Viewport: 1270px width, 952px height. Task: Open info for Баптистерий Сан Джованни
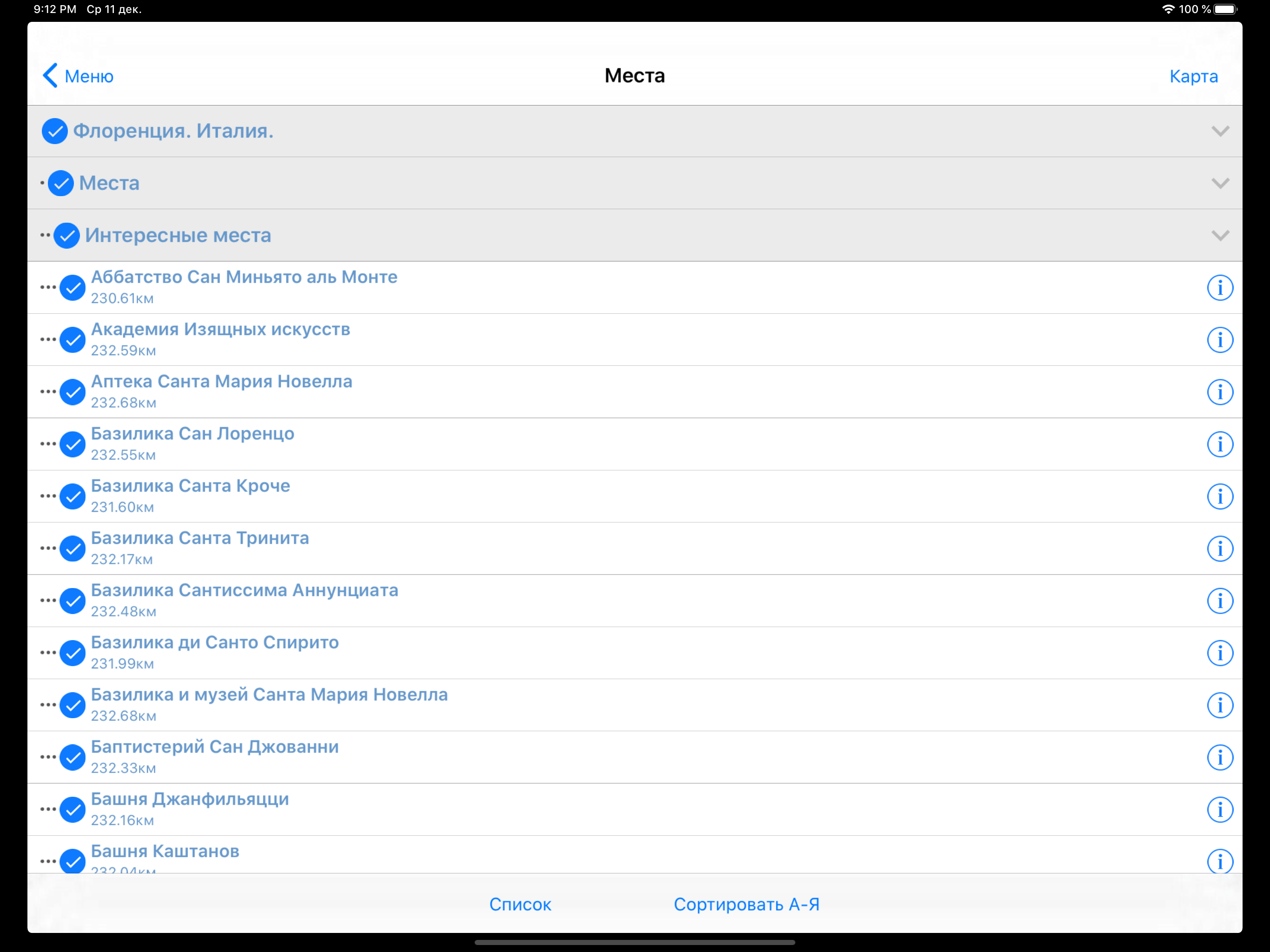point(1219,757)
